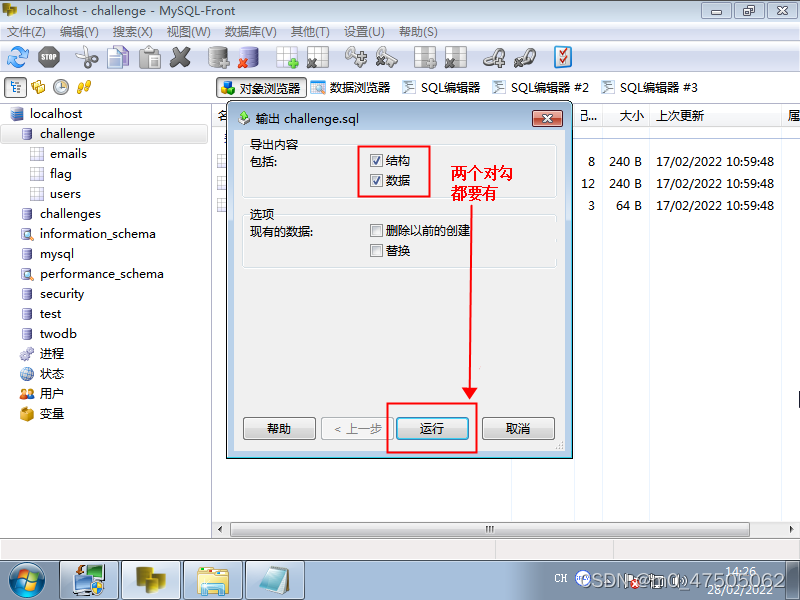Select the information_schema database
800x600 pixels.
97,234
